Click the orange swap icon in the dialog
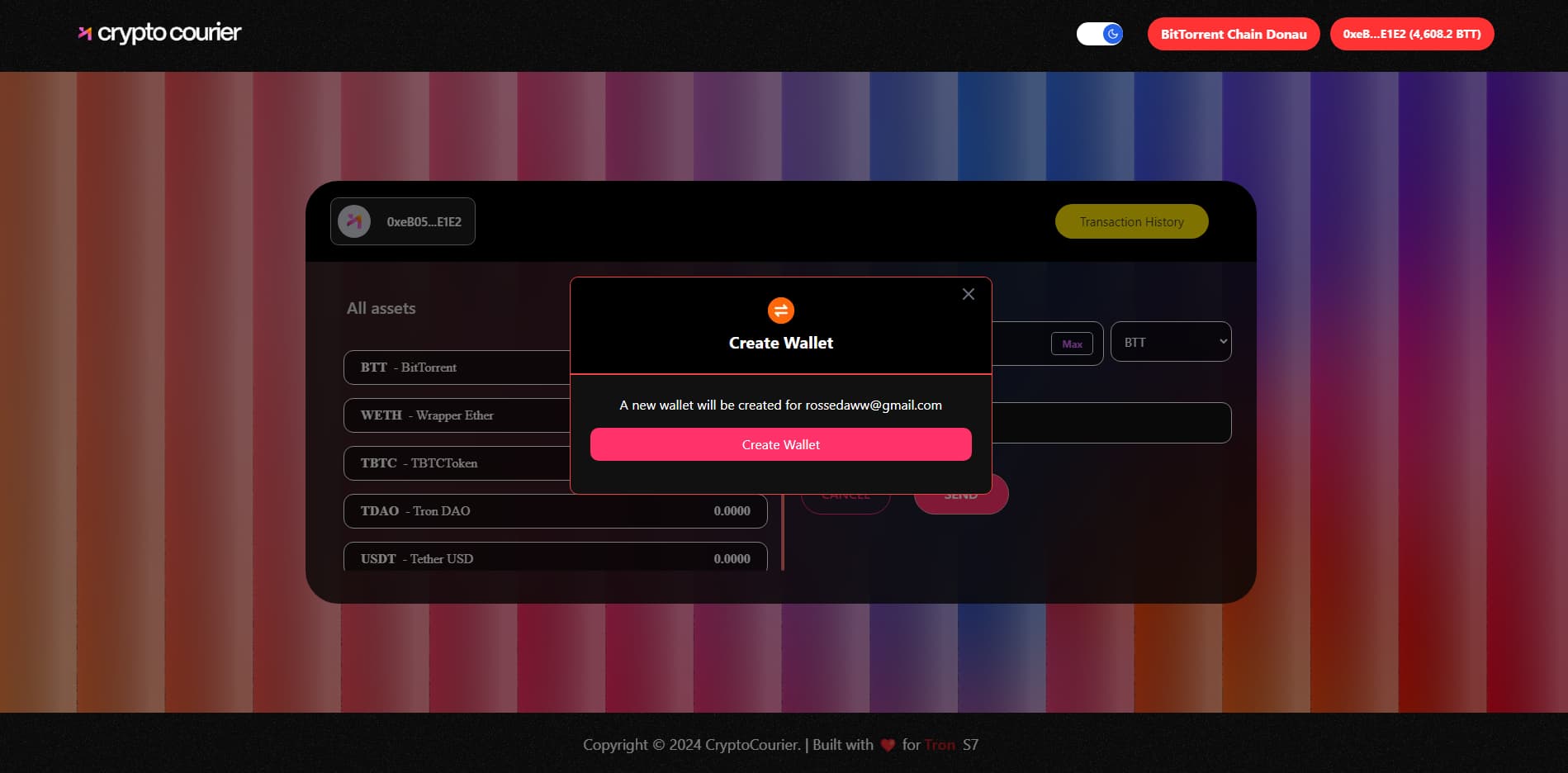The height and width of the screenshot is (773, 1568). 780,311
